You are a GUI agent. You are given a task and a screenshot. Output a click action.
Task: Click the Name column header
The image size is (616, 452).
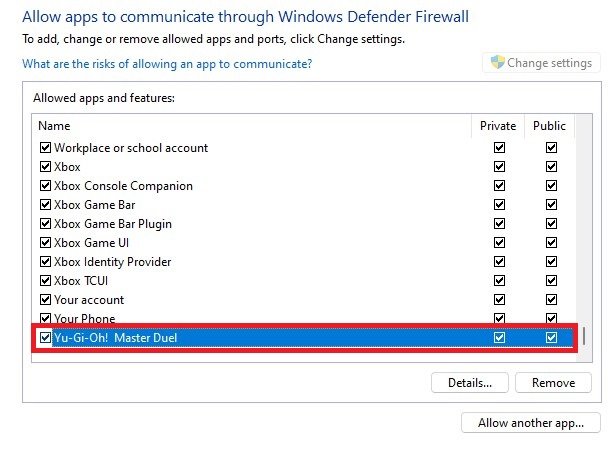250,126
